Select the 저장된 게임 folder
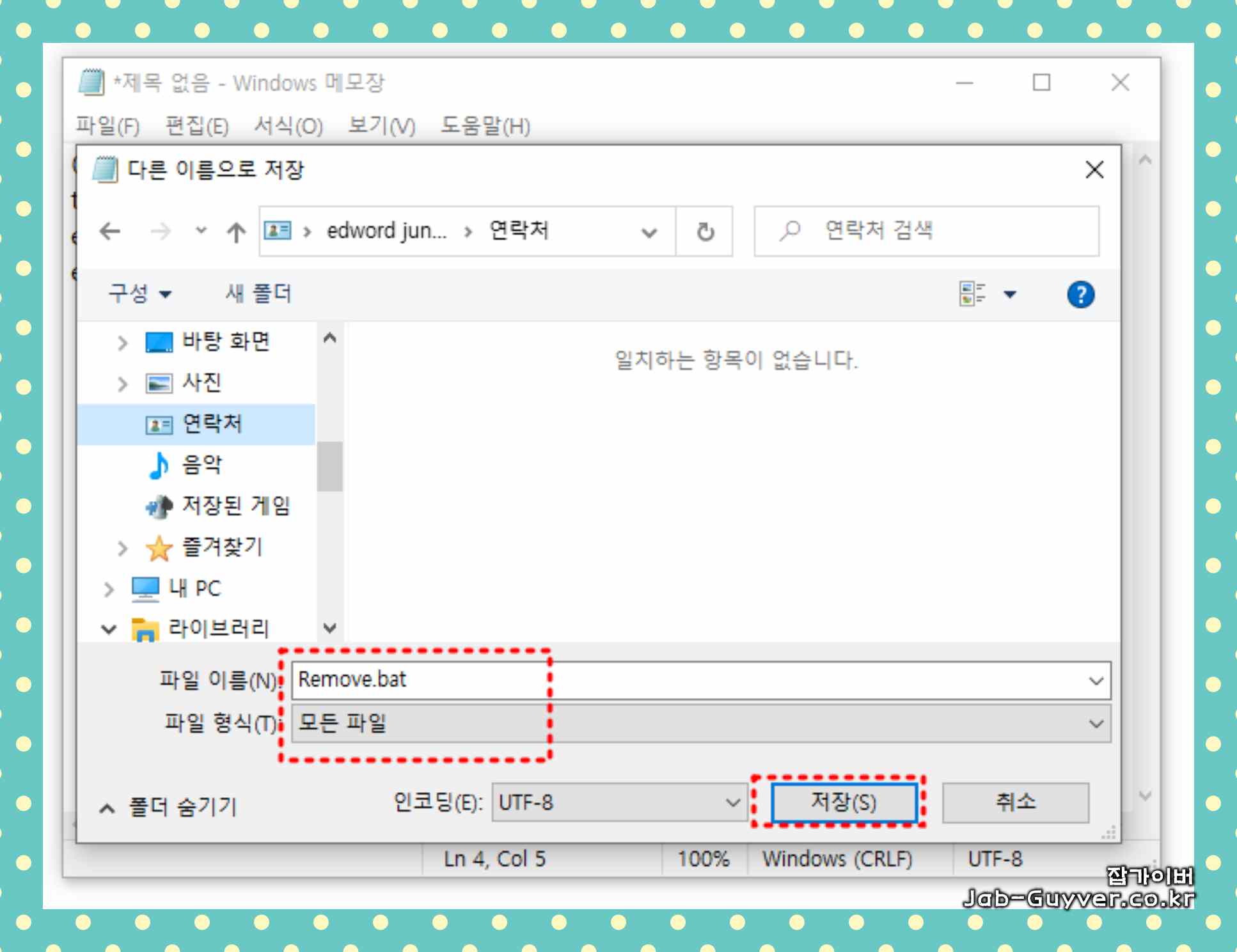1237x952 pixels. (235, 506)
